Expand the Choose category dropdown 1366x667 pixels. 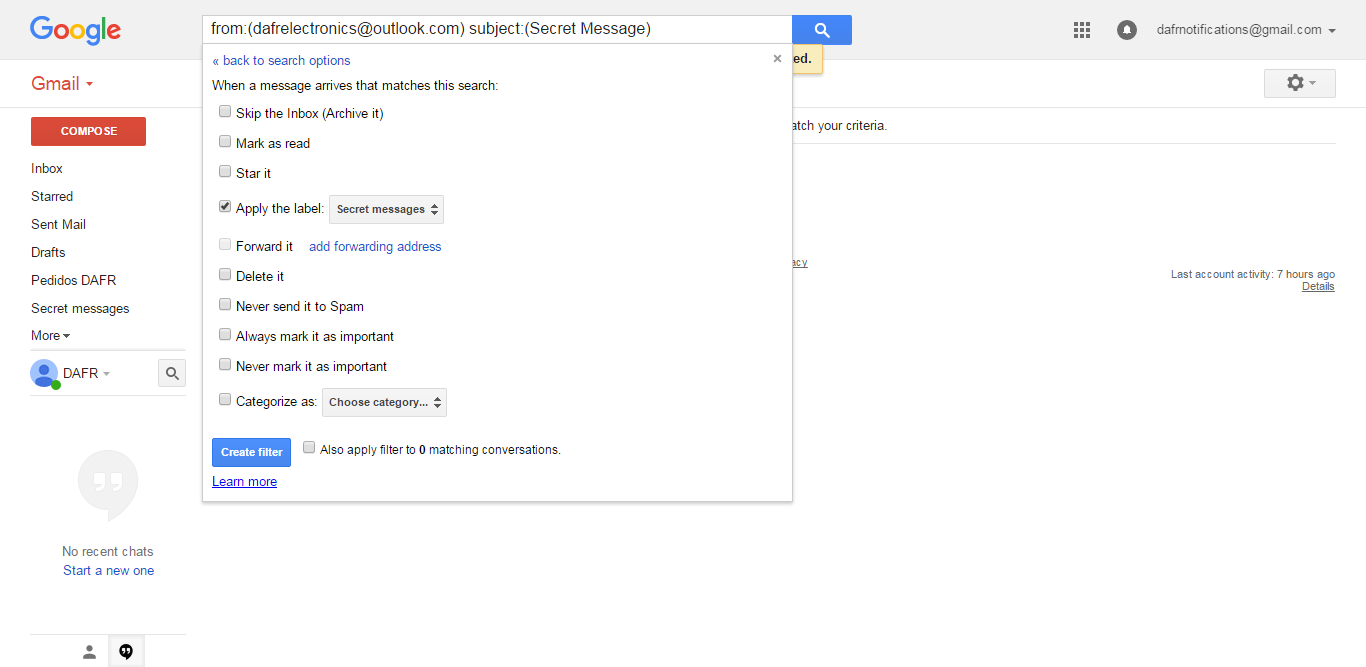tap(384, 402)
